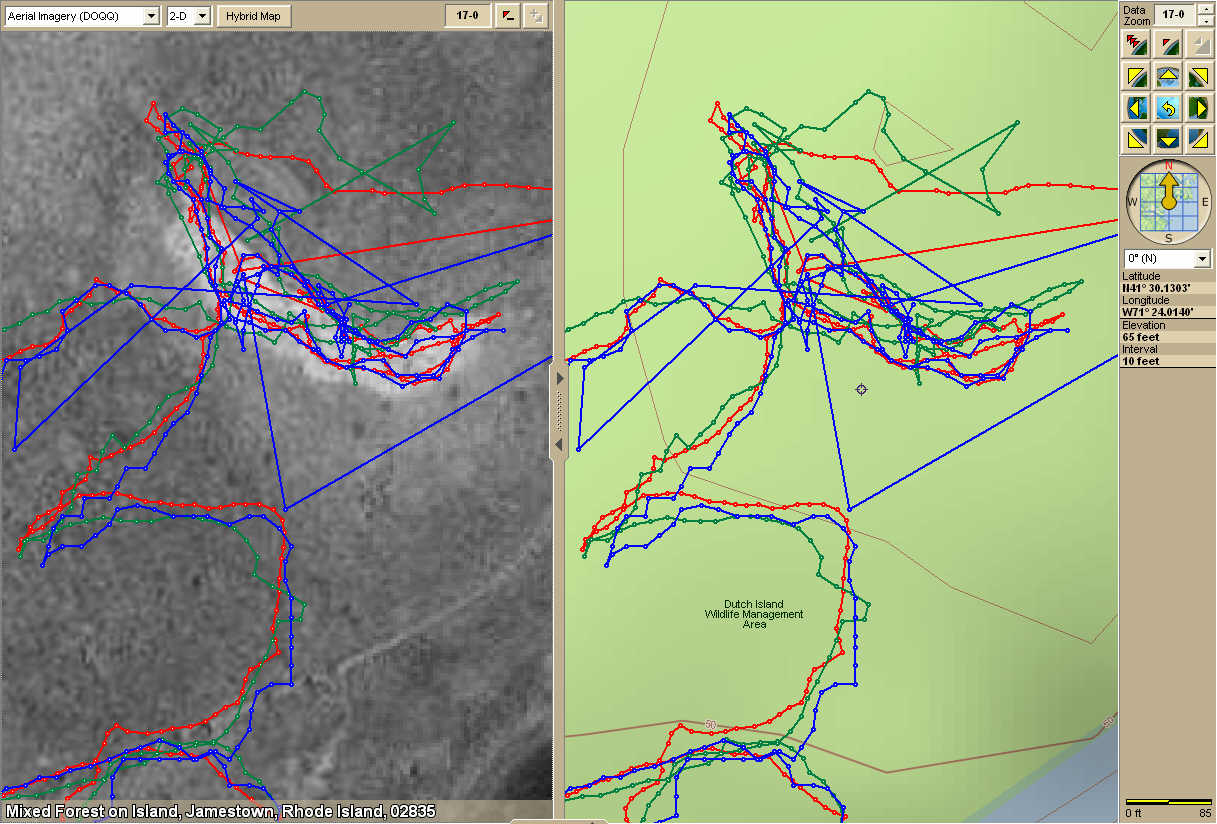Pan the map south with the down arrow
1217x824 pixels.
[1166, 138]
